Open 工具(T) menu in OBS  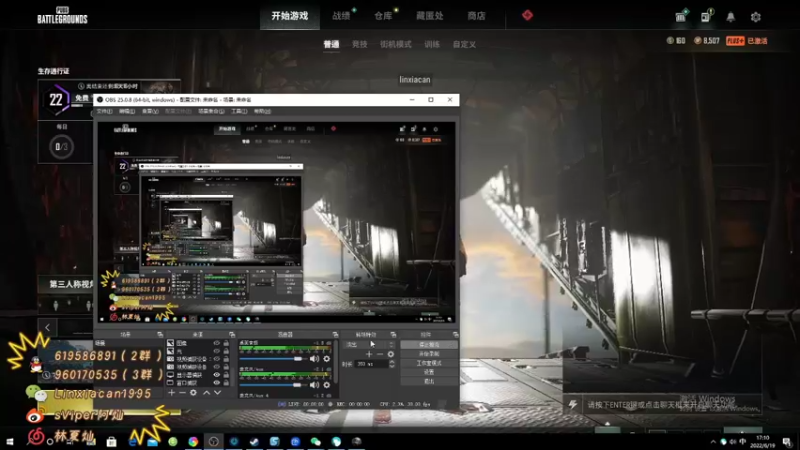pyautogui.click(x=239, y=111)
